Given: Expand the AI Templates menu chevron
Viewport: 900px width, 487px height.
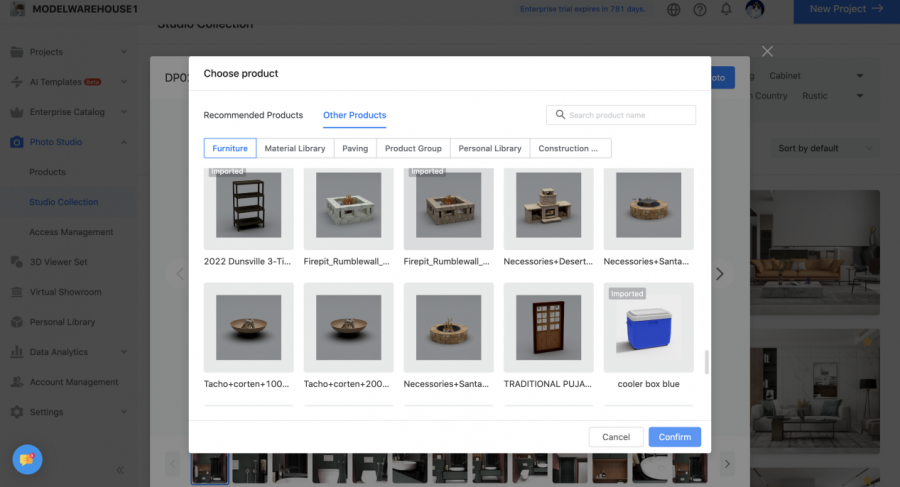Looking at the screenshot, I should tap(124, 82).
